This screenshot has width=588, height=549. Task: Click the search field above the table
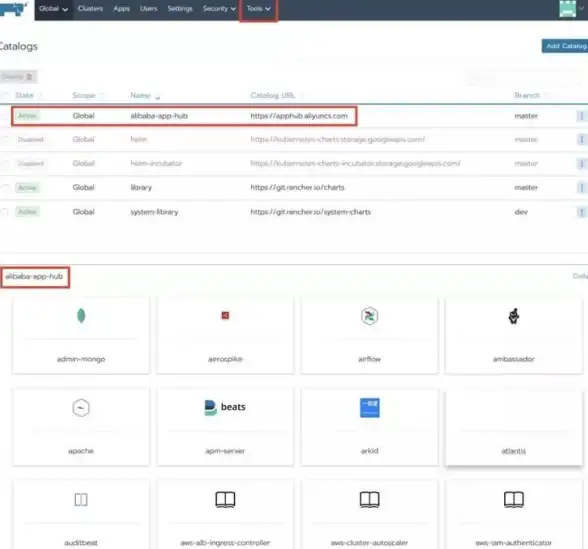pos(525,78)
